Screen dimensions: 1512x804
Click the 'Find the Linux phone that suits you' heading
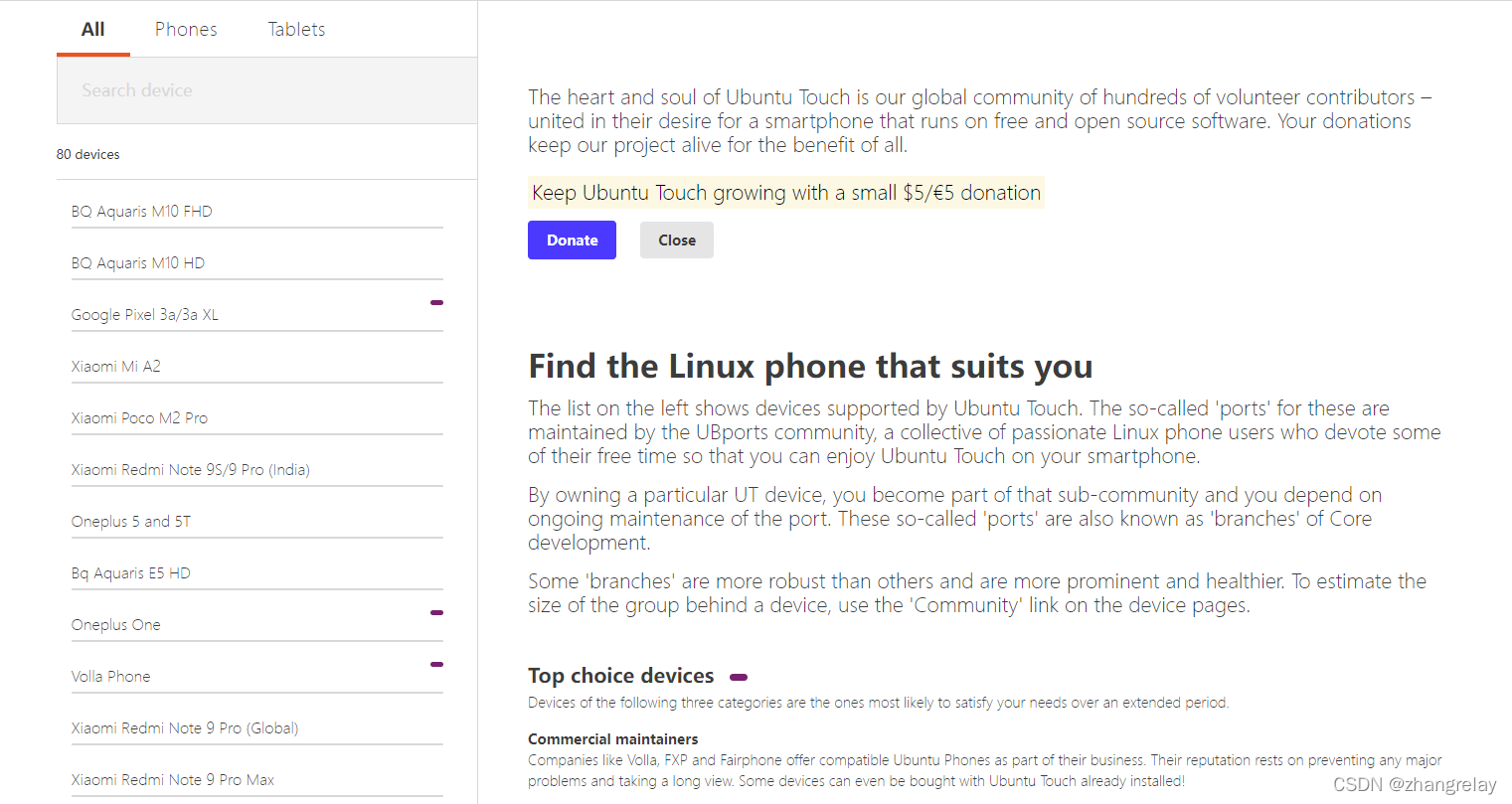pyautogui.click(x=810, y=367)
